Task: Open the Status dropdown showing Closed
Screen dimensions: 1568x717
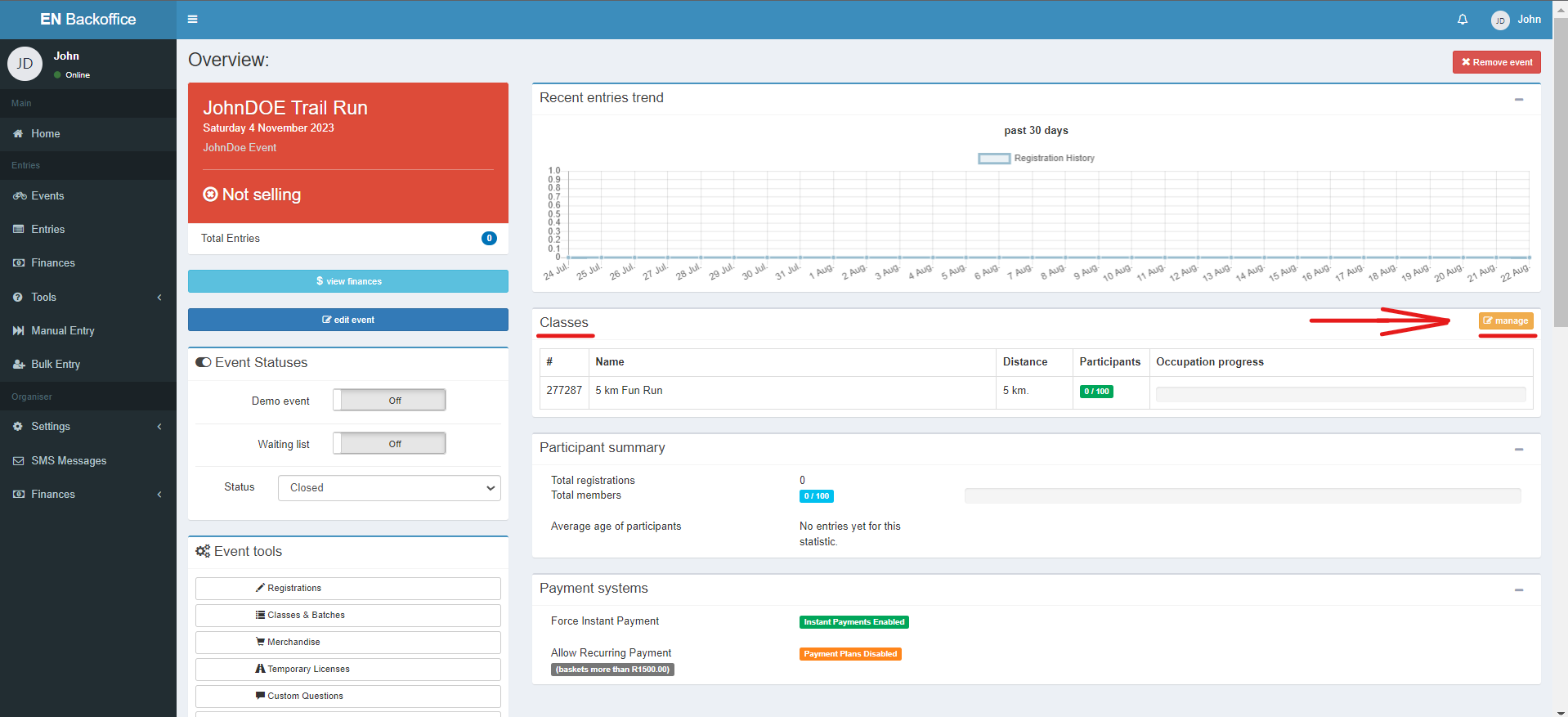Action: [x=389, y=487]
